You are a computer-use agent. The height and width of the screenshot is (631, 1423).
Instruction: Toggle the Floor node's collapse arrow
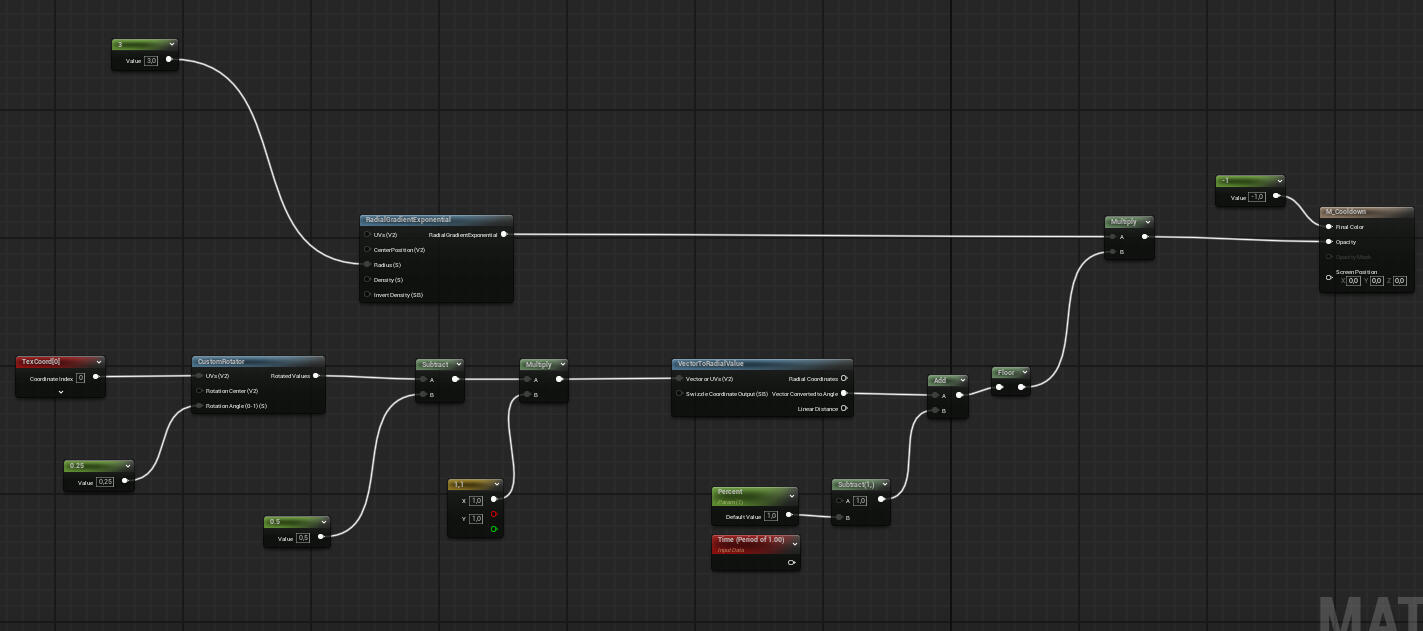[1022, 373]
